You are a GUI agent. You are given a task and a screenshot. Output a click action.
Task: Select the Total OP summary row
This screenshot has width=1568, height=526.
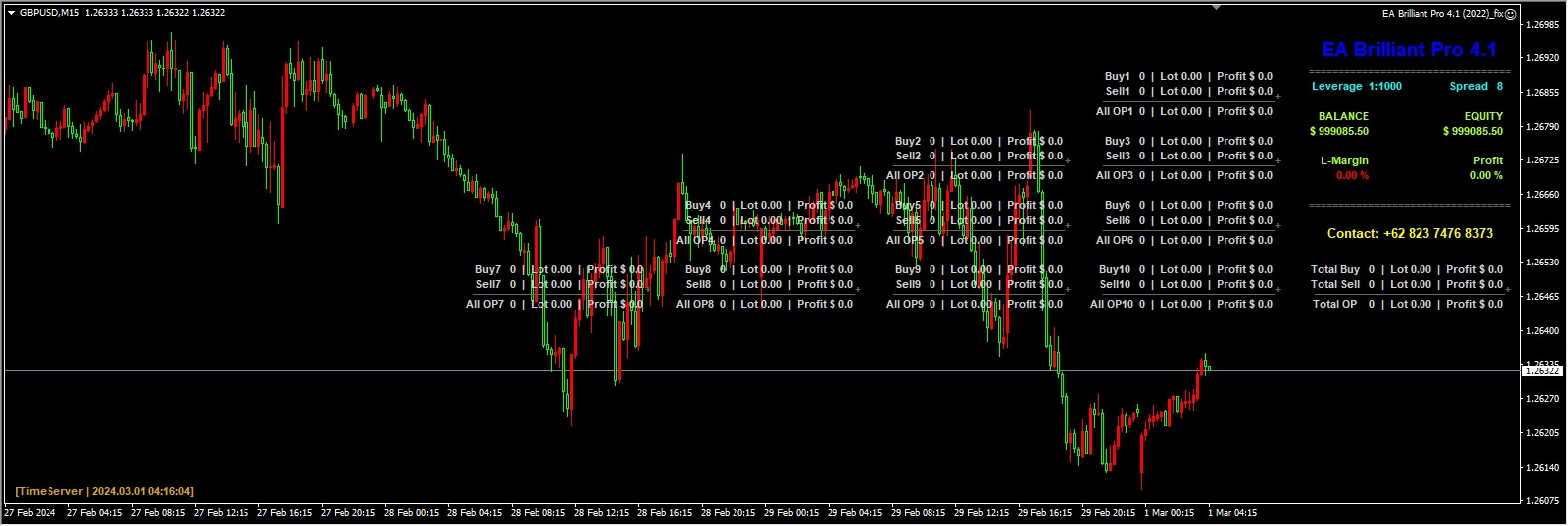coord(1408,304)
